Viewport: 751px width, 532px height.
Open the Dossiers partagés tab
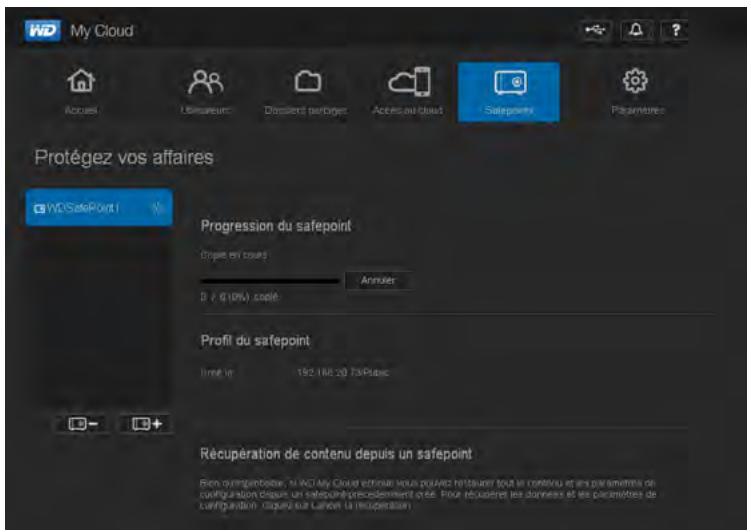(x=306, y=91)
